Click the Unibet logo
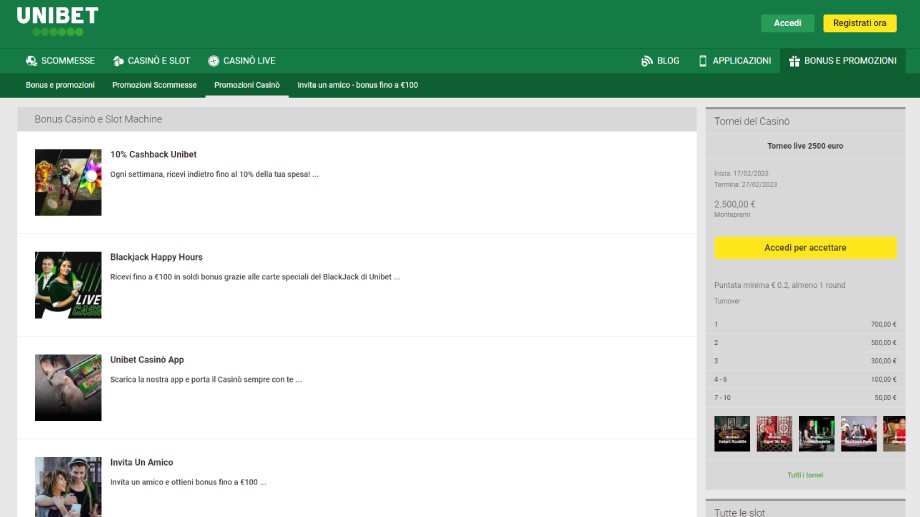Image resolution: width=920 pixels, height=517 pixels. [58, 21]
